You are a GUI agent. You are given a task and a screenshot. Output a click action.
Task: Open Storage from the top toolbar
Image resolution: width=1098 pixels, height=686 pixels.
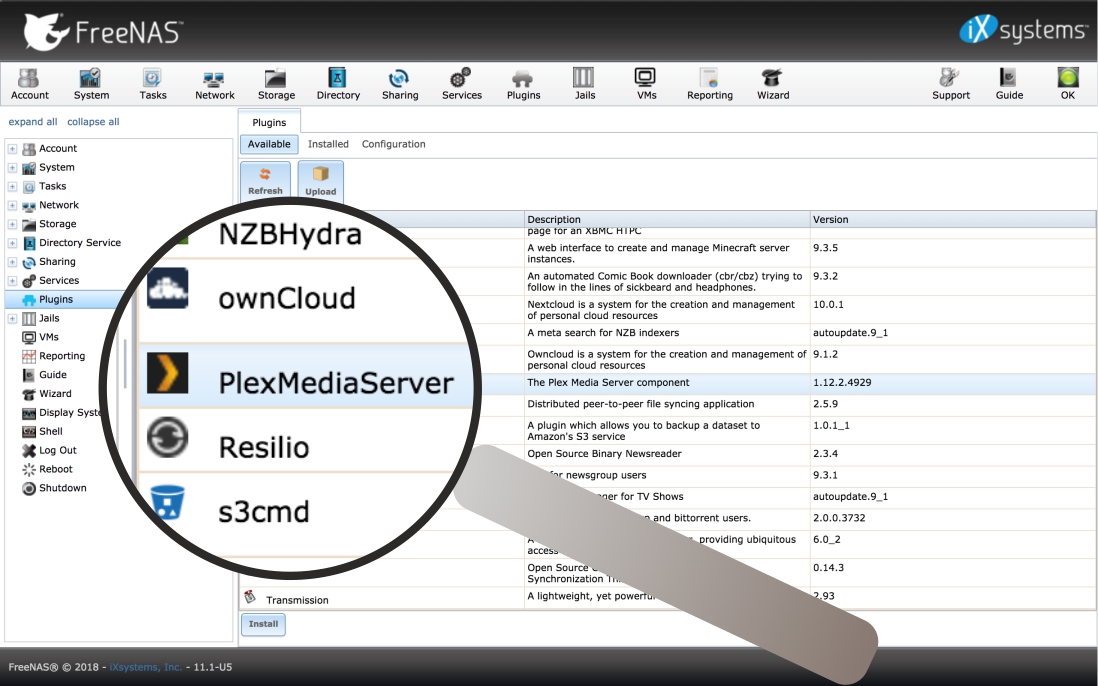click(276, 84)
